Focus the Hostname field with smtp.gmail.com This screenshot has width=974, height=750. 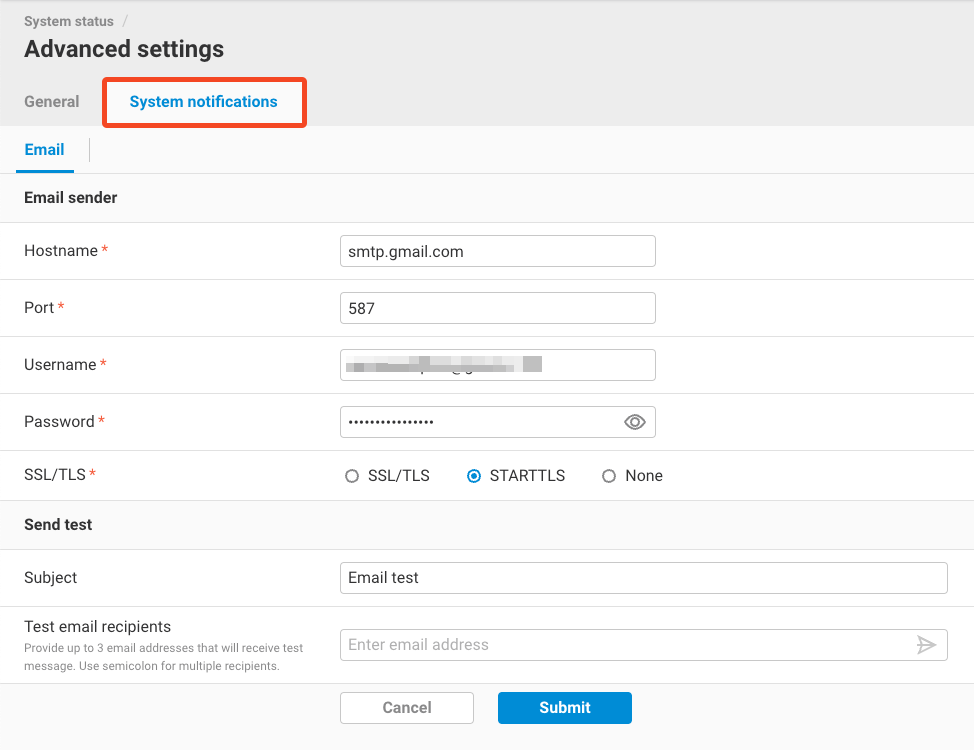point(497,251)
